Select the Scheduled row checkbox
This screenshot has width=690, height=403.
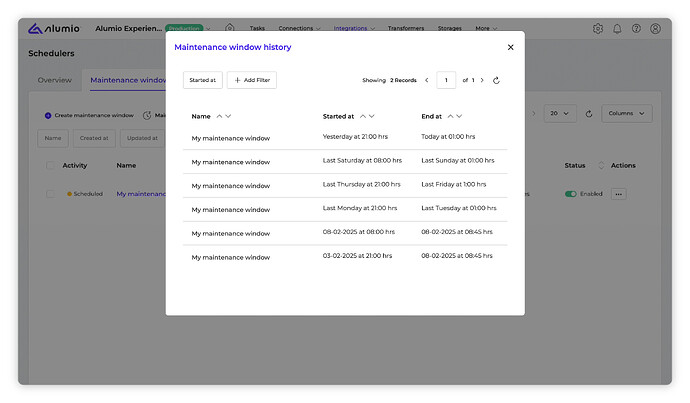(51, 194)
